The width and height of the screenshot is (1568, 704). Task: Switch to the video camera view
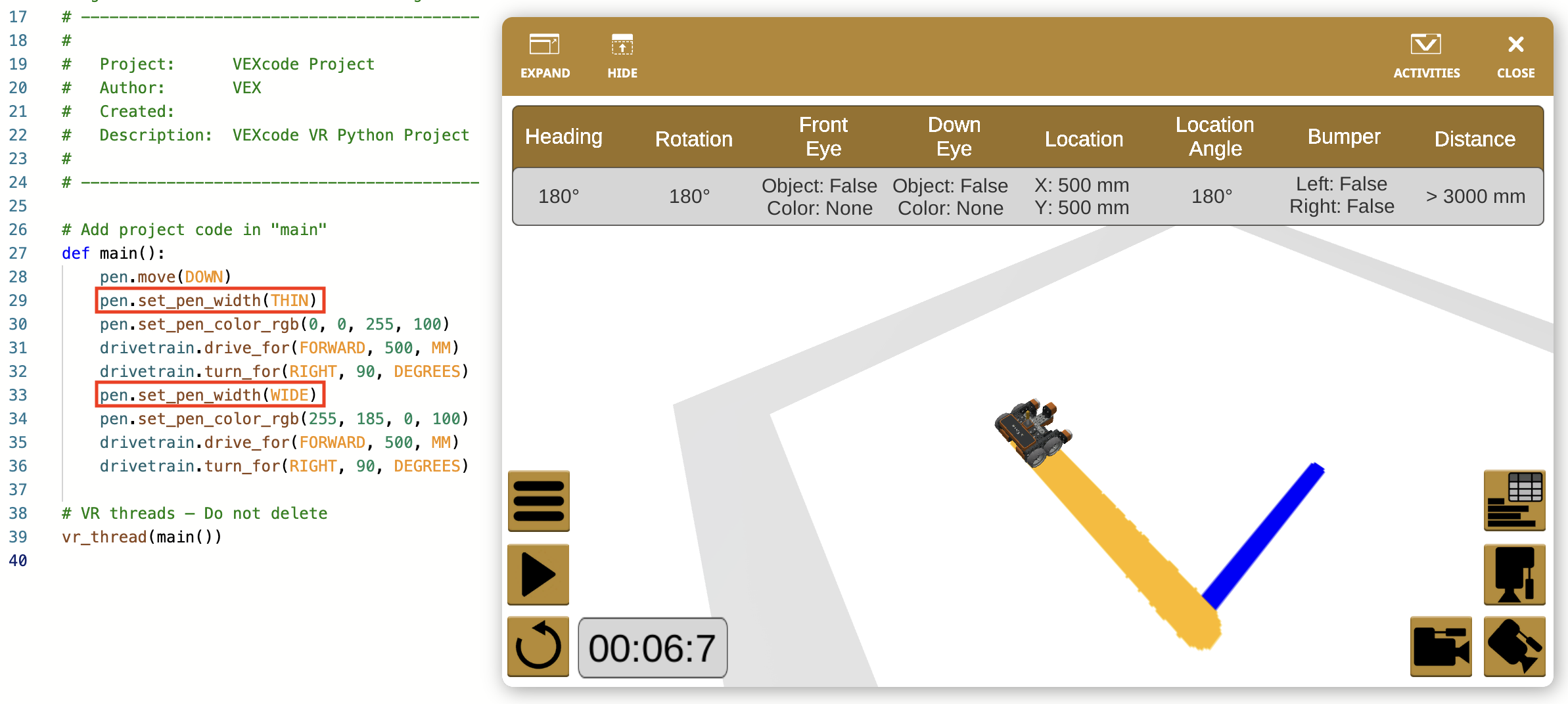(1441, 647)
